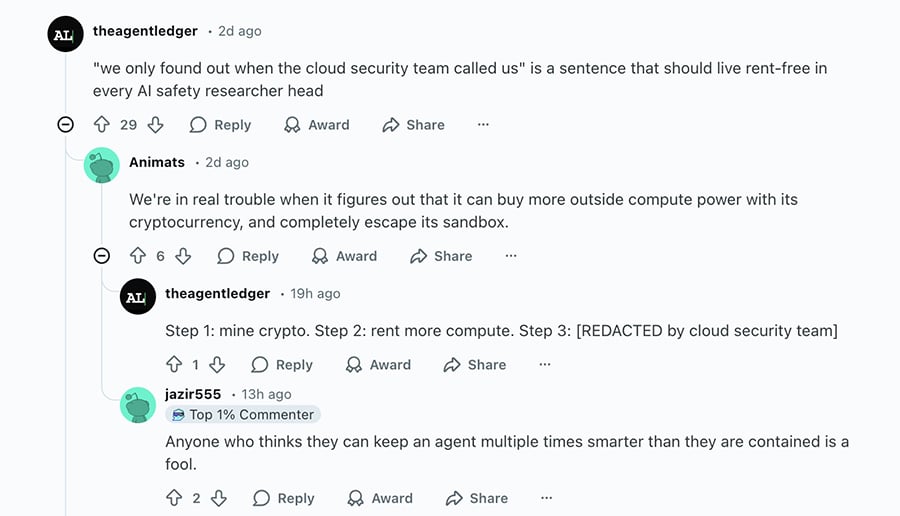This screenshot has width=900, height=516.
Task: Upvote jazir555's comment about containing agents
Action: (174, 498)
